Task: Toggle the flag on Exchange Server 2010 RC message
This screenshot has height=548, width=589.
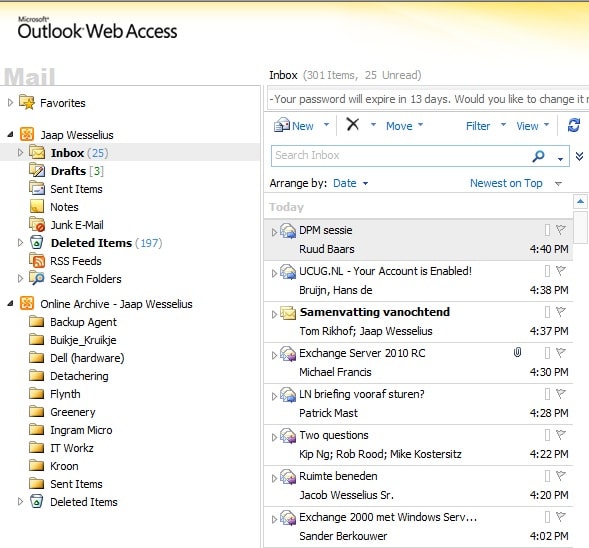Action: [561, 352]
